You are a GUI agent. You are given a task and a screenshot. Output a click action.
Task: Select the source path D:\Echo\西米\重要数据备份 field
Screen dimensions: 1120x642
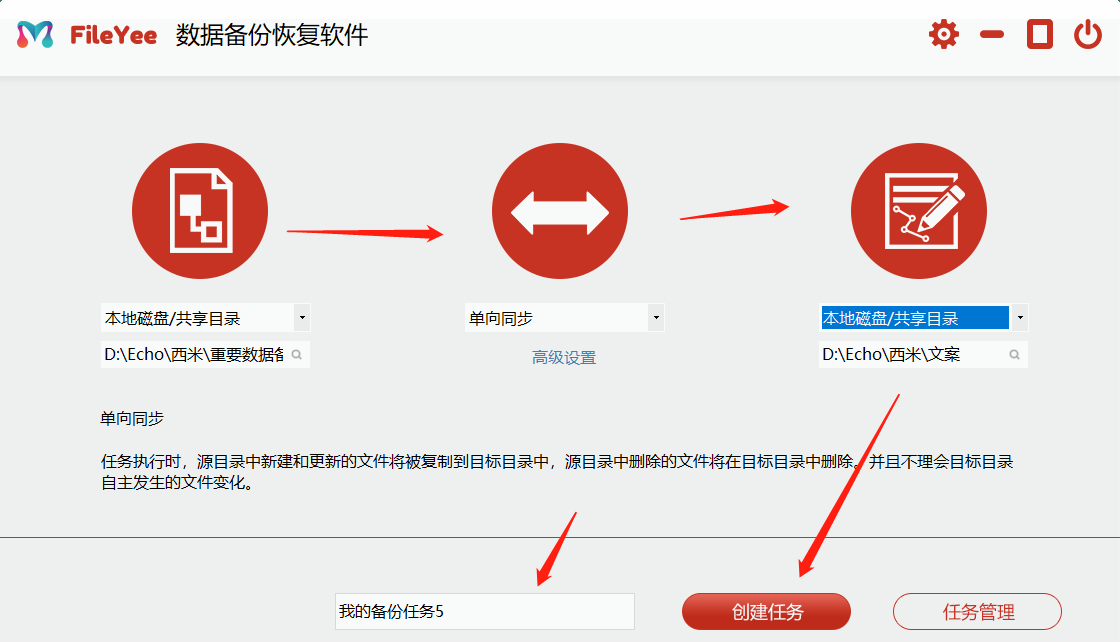coord(190,354)
